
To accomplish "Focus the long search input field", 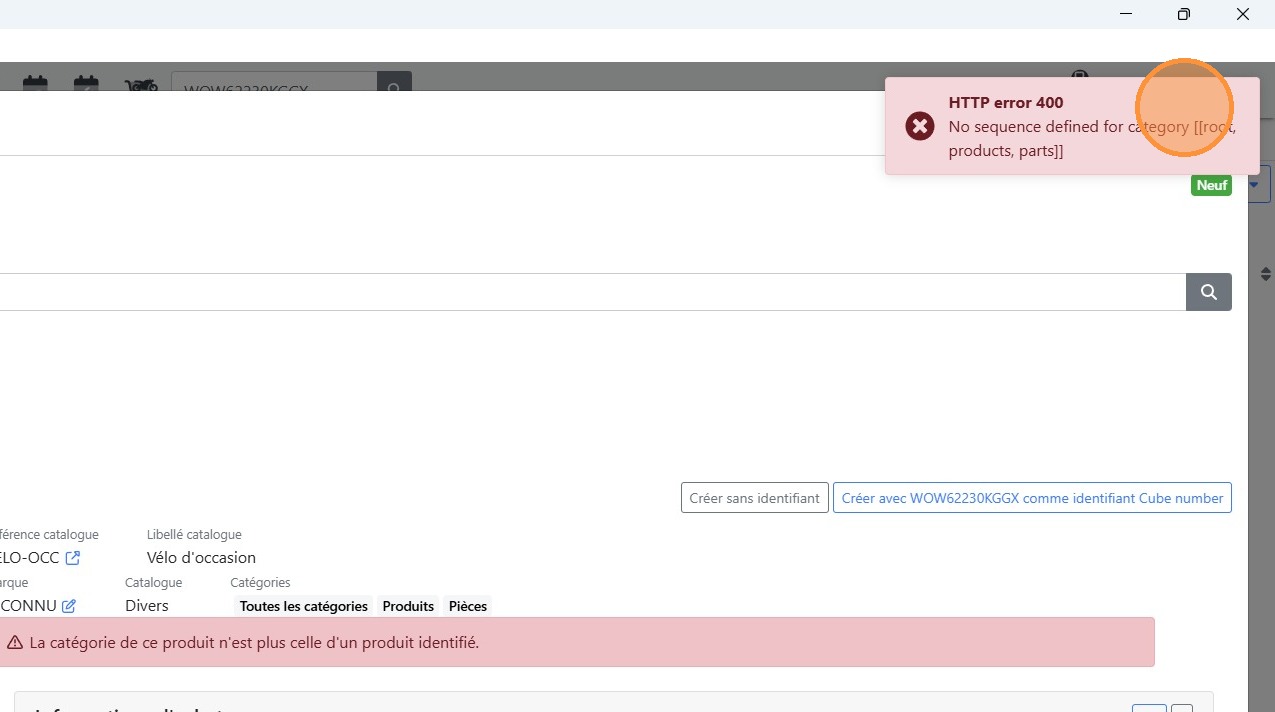I will (593, 292).
